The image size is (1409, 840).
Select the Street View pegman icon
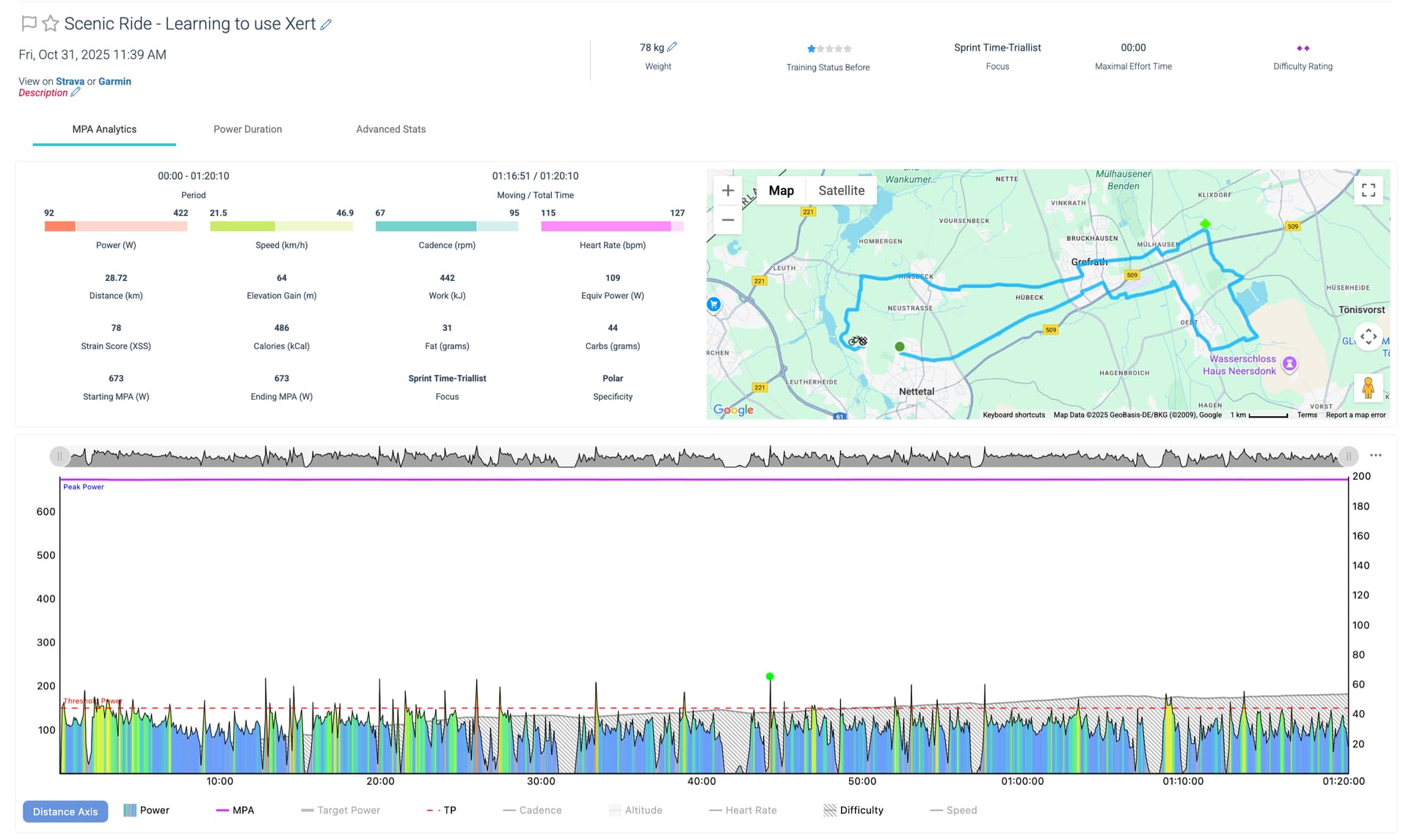point(1367,387)
